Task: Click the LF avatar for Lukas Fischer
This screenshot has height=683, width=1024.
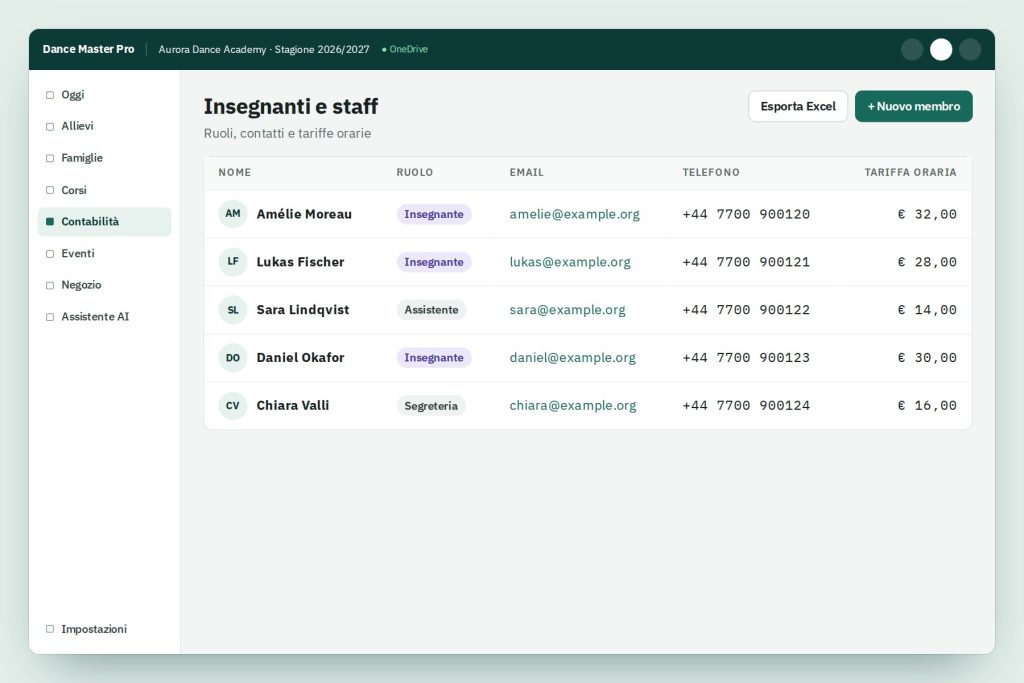Action: click(232, 261)
